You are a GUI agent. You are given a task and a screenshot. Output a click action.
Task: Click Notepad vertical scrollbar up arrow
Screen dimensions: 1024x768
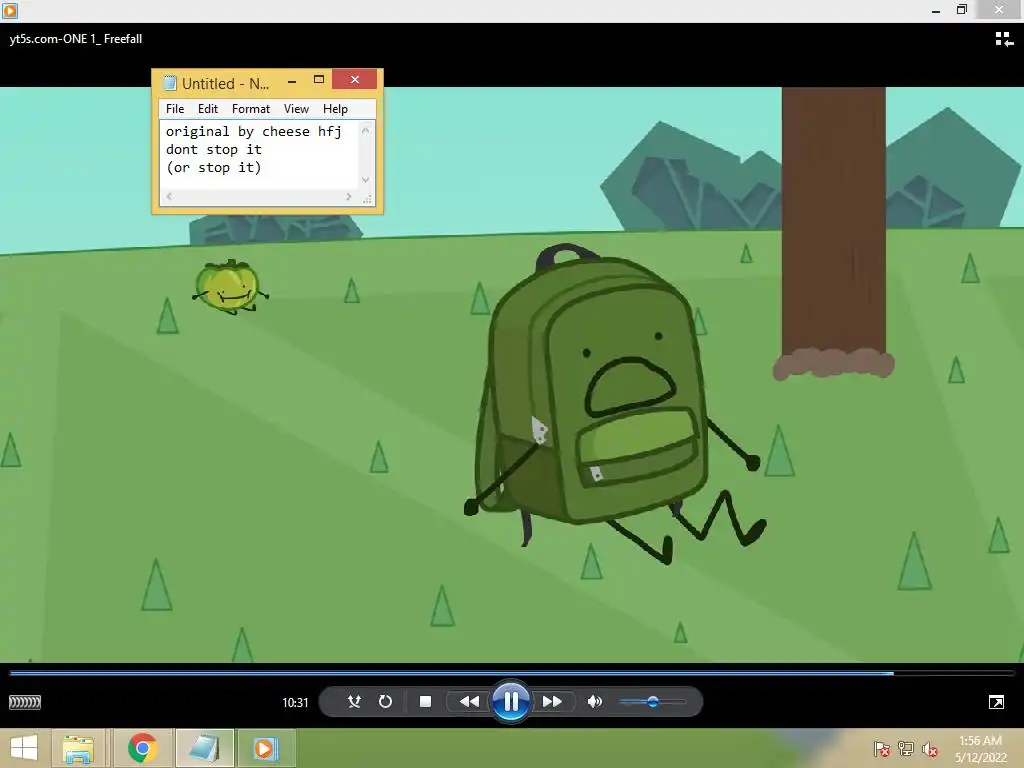366,131
